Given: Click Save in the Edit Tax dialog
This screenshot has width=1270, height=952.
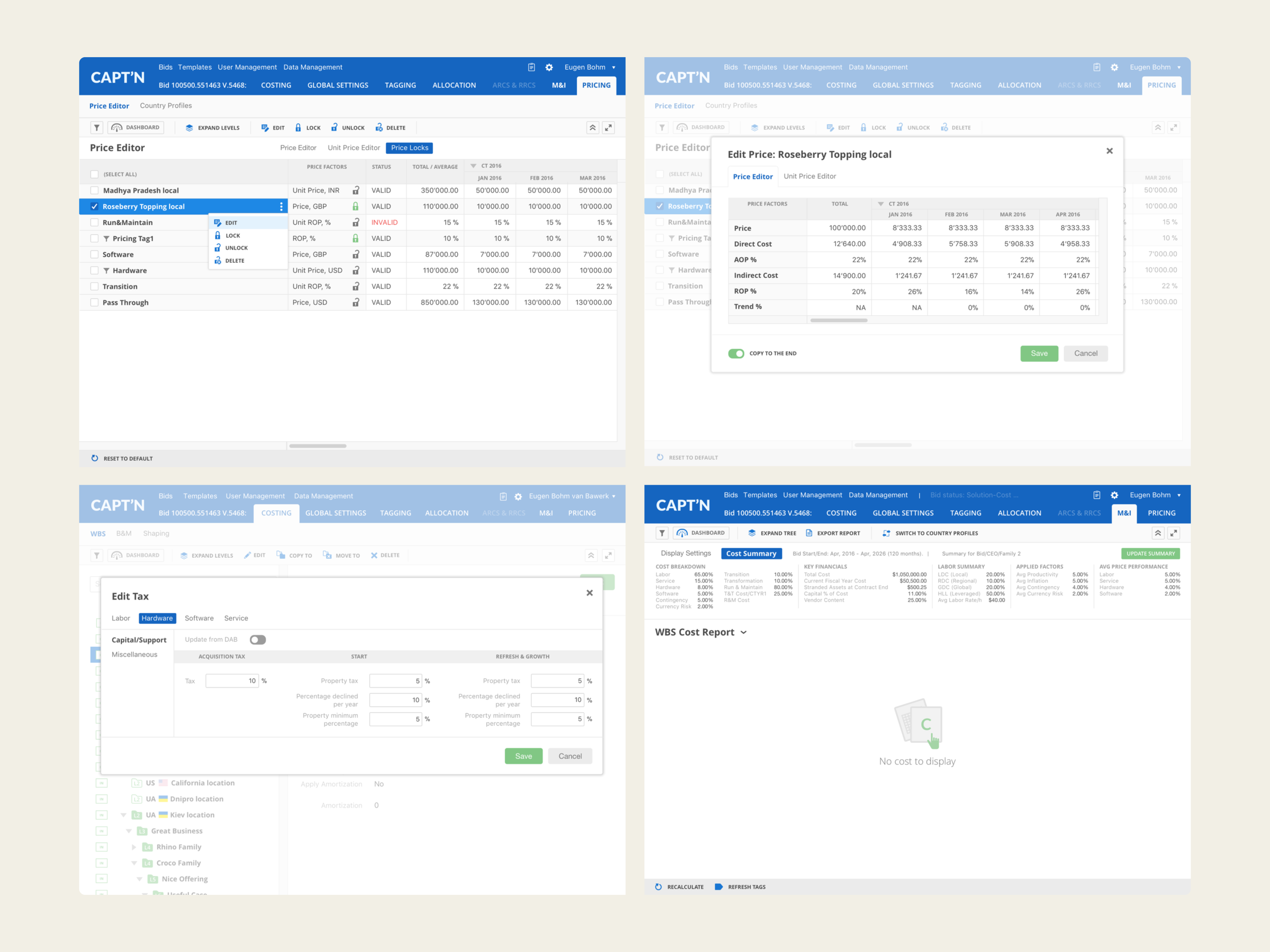Looking at the screenshot, I should 523,756.
